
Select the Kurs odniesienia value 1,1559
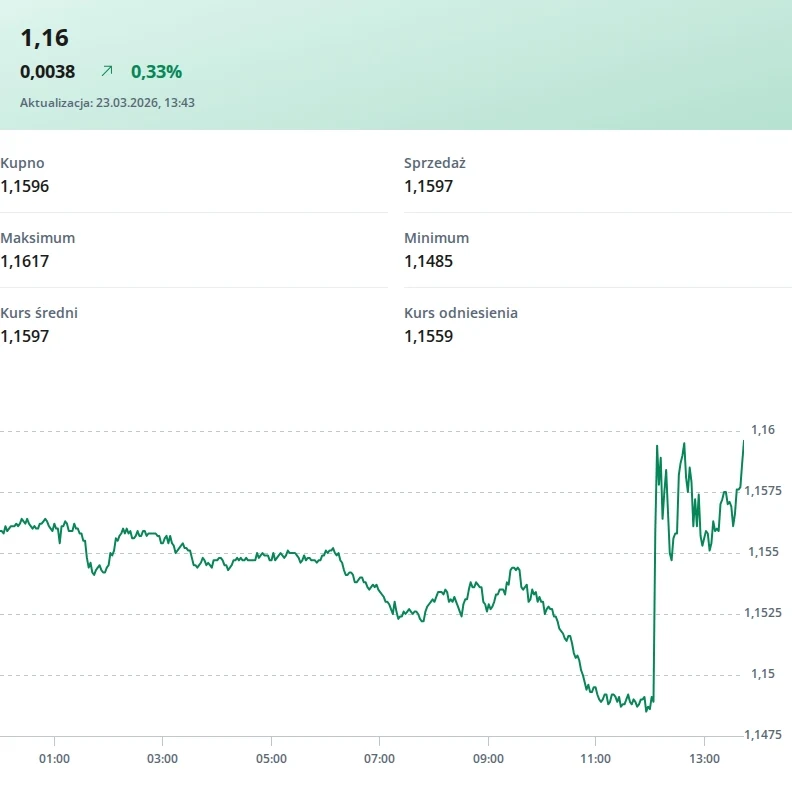(429, 336)
